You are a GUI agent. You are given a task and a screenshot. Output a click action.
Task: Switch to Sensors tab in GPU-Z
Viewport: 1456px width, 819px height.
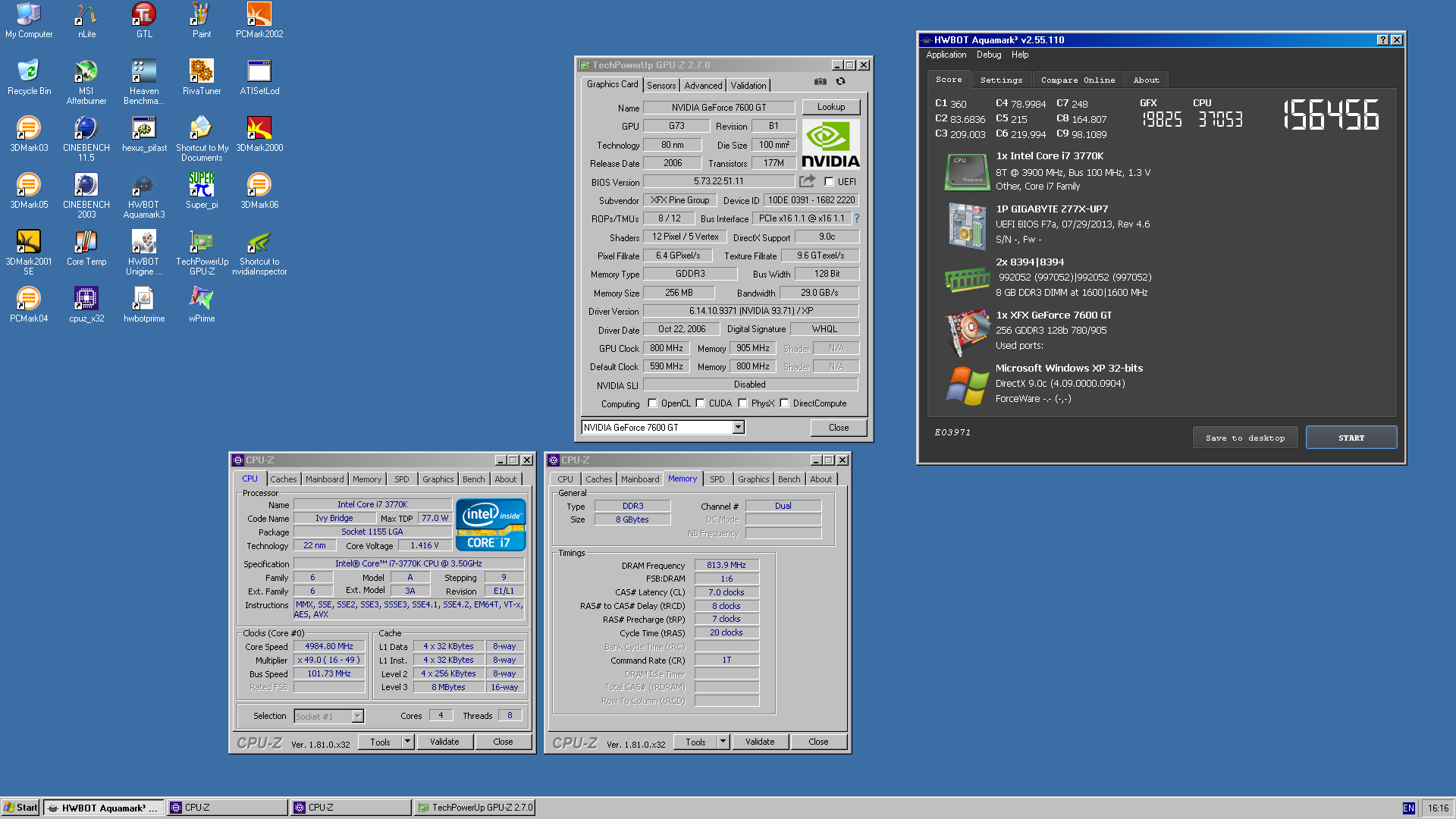tap(661, 86)
